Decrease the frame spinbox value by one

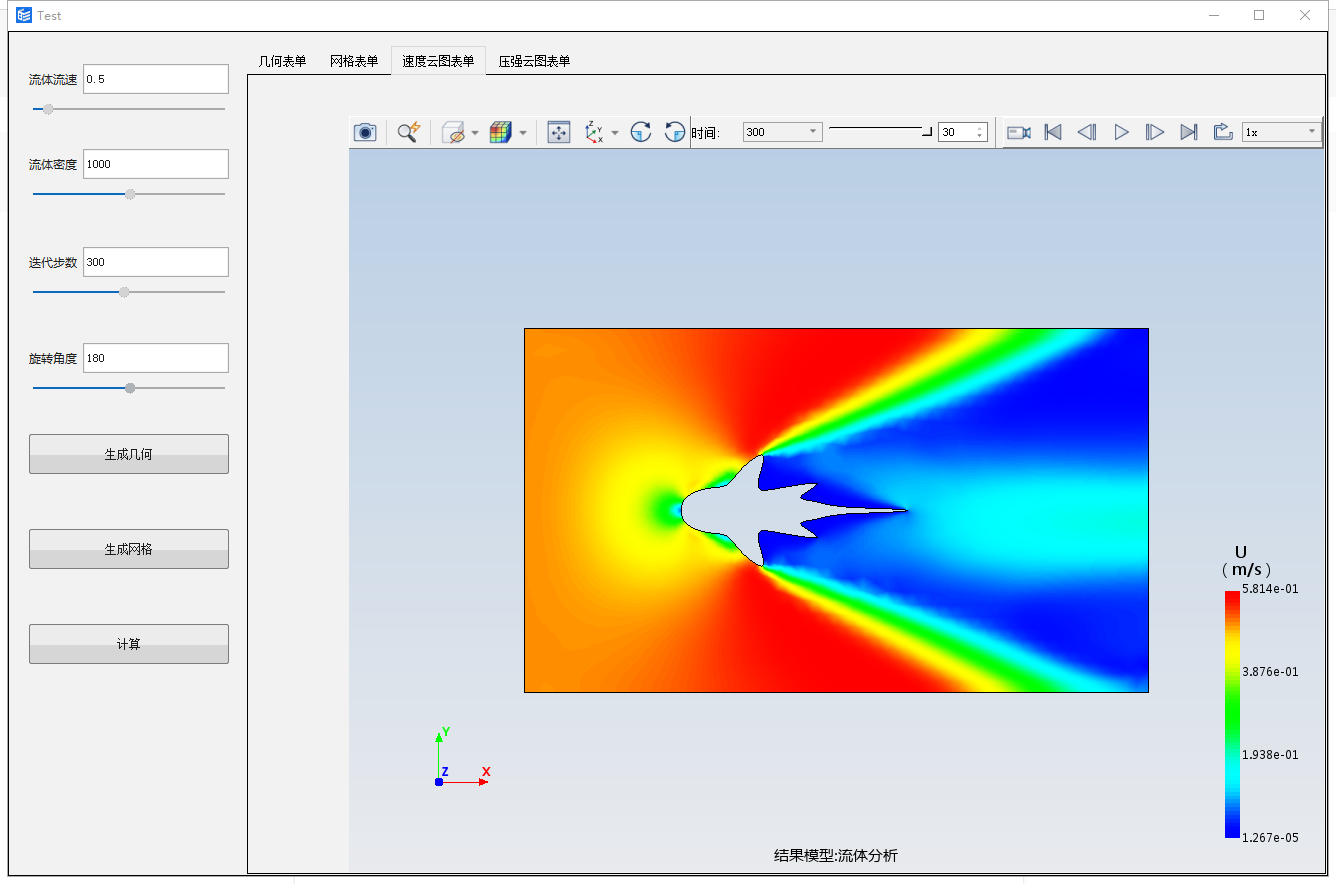pyautogui.click(x=980, y=136)
